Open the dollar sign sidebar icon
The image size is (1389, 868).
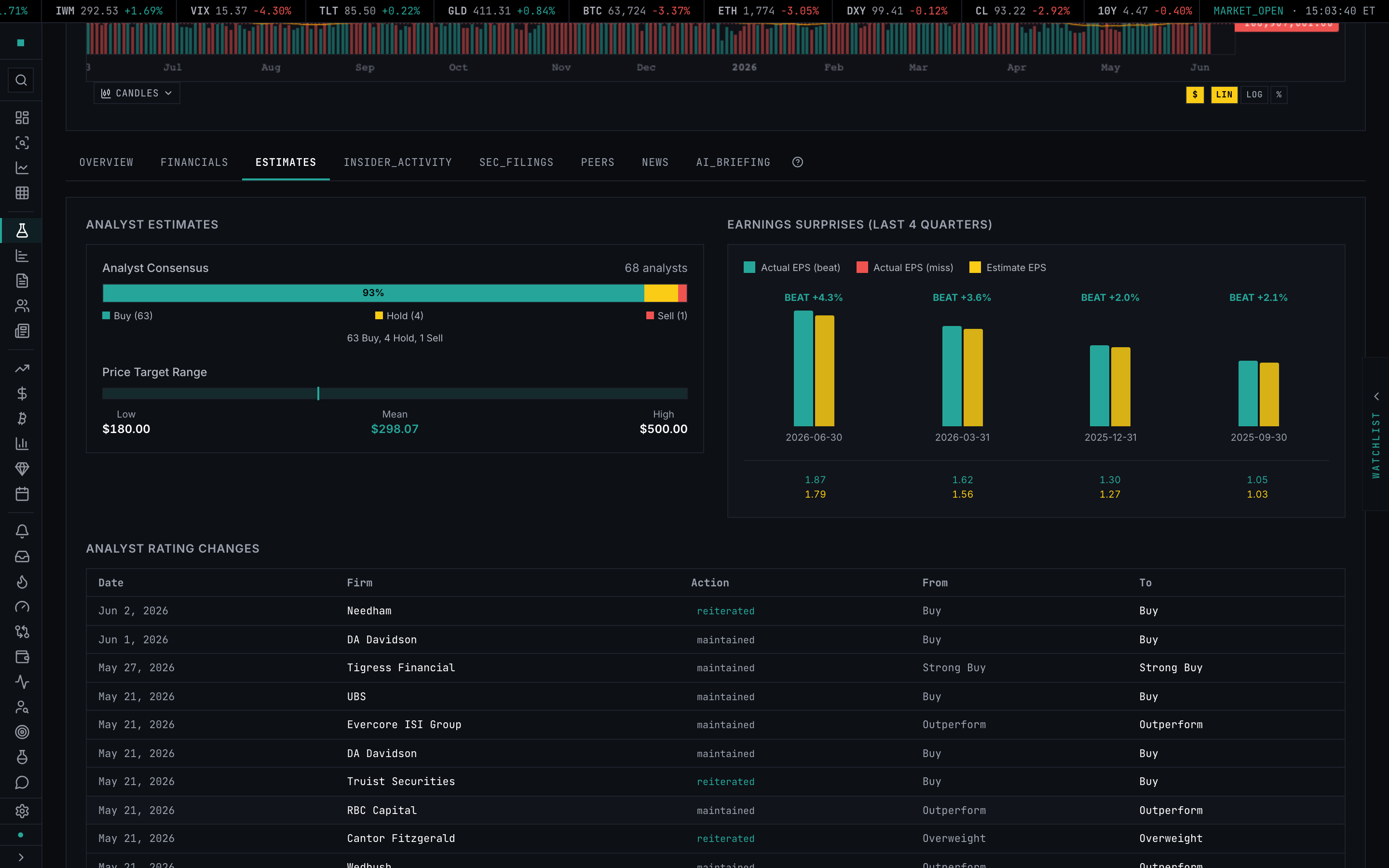pyautogui.click(x=22, y=394)
